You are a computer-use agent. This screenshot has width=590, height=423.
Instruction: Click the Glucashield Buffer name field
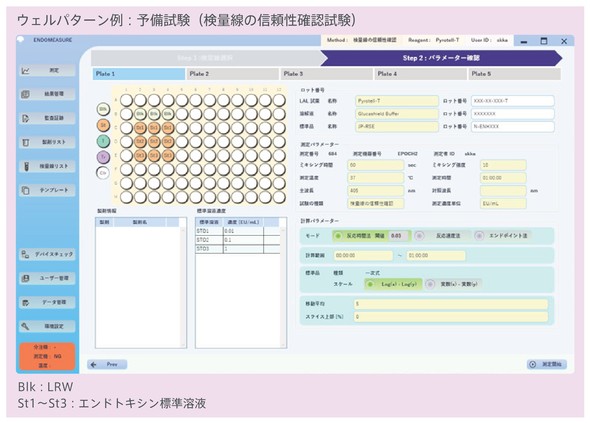(397, 114)
